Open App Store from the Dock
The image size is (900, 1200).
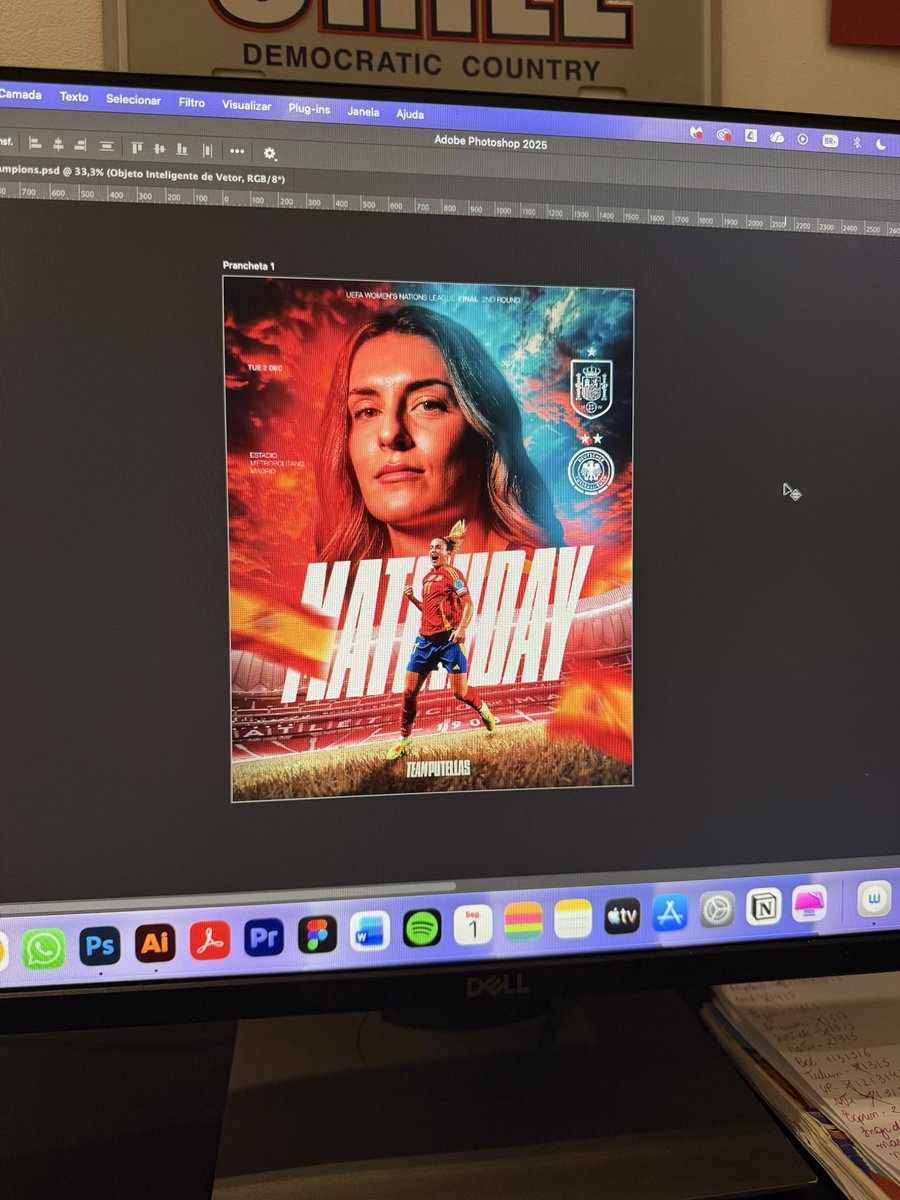[670, 912]
